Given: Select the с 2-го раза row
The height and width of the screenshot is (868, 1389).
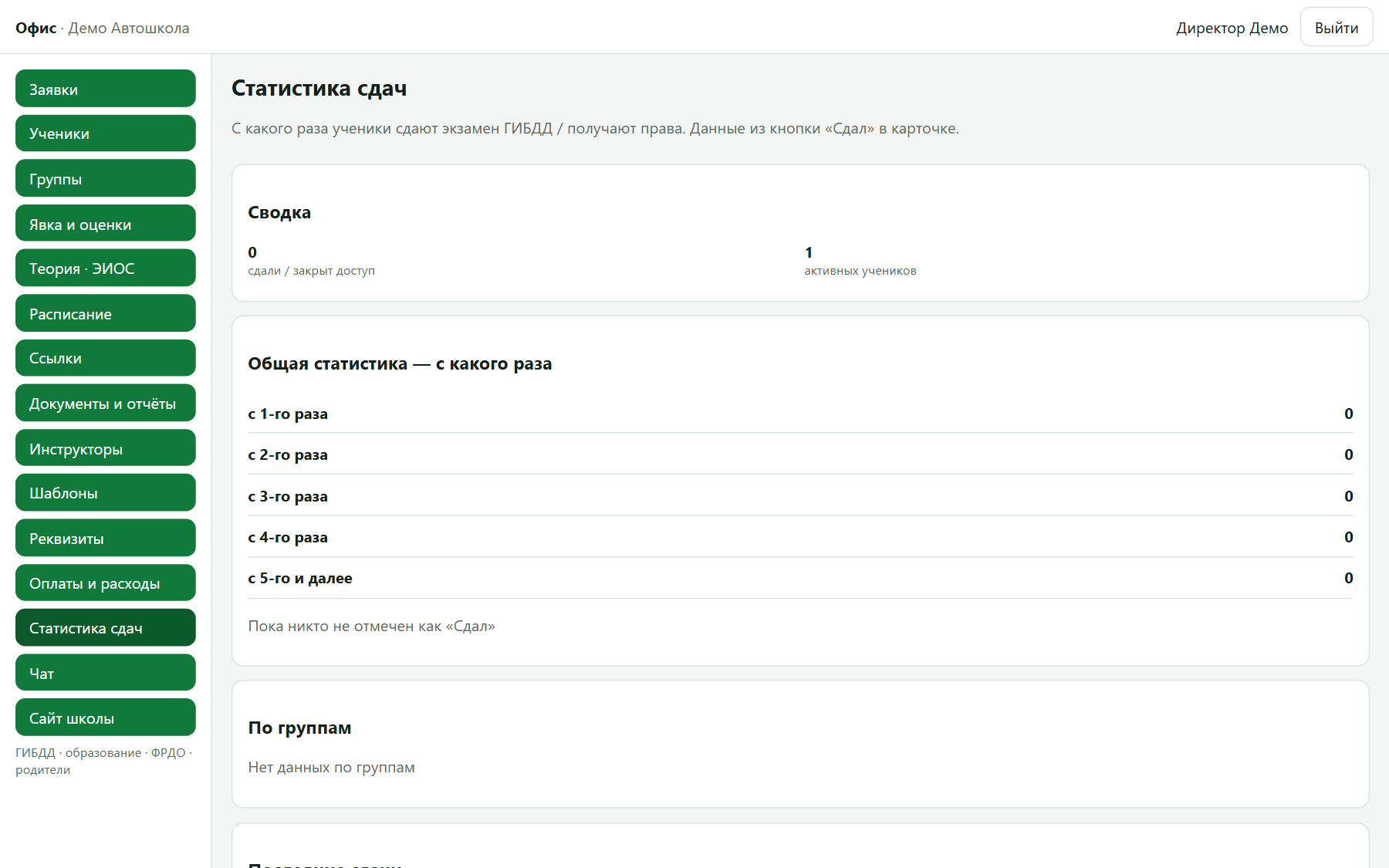Looking at the screenshot, I should point(800,454).
